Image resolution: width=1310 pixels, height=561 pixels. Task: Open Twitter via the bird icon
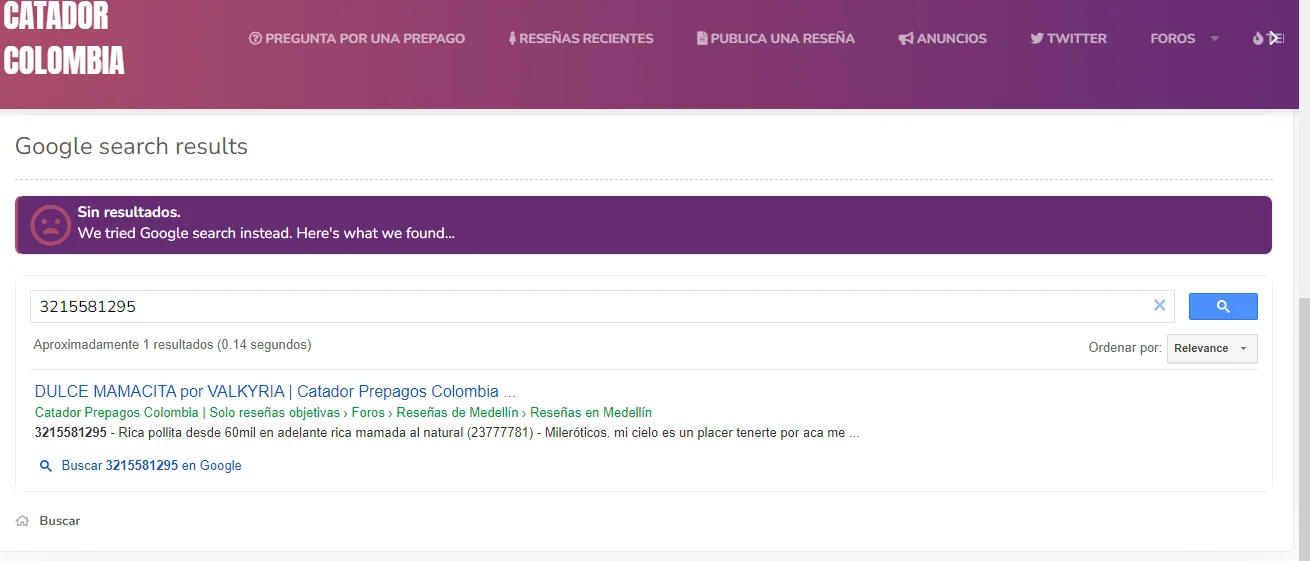[x=1037, y=39]
